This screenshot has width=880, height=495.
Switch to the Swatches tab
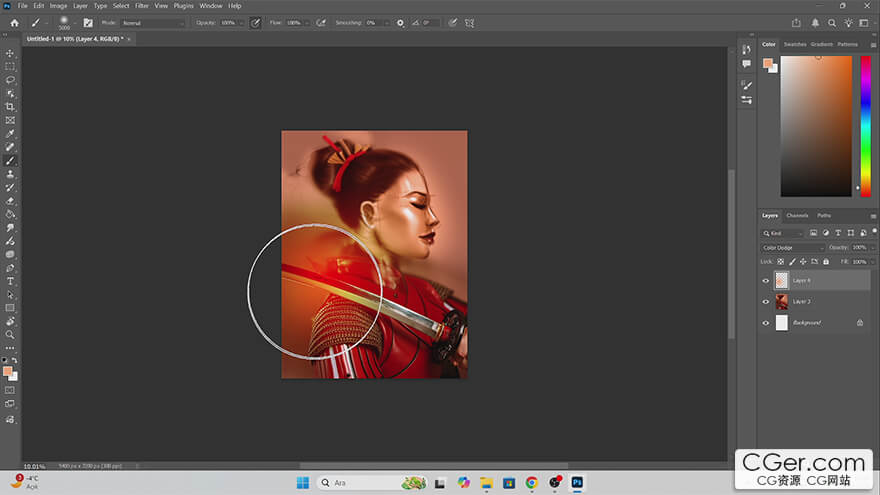pyautogui.click(x=795, y=44)
